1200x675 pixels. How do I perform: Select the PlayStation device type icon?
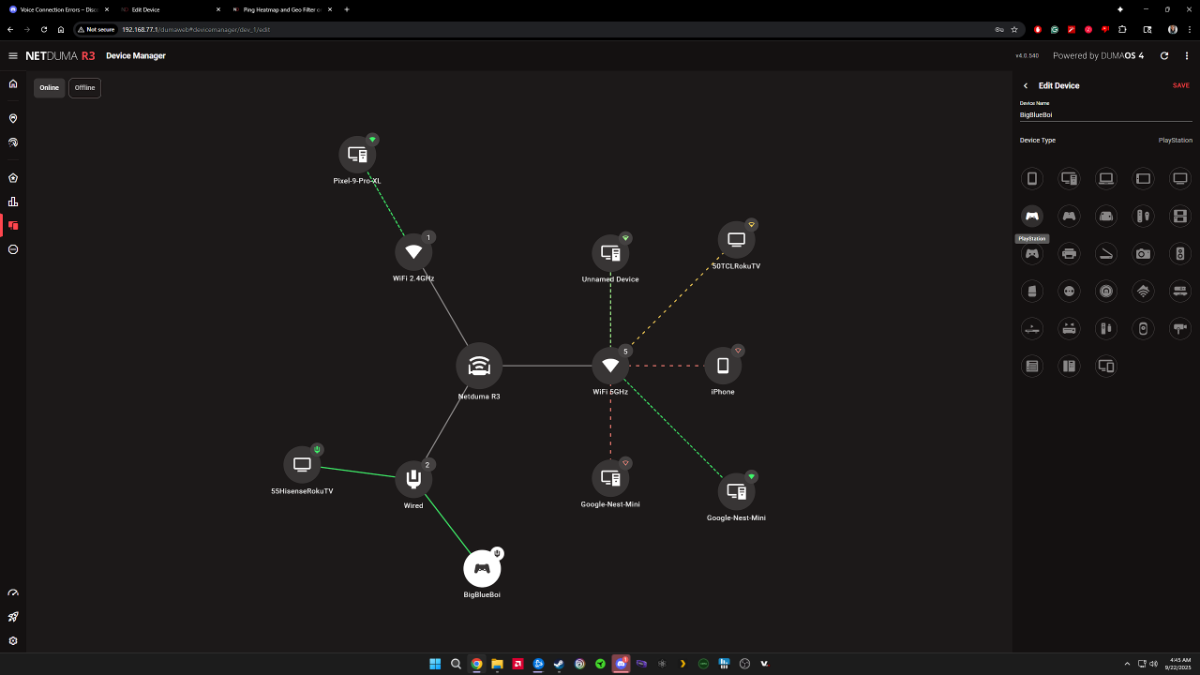pyautogui.click(x=1032, y=216)
